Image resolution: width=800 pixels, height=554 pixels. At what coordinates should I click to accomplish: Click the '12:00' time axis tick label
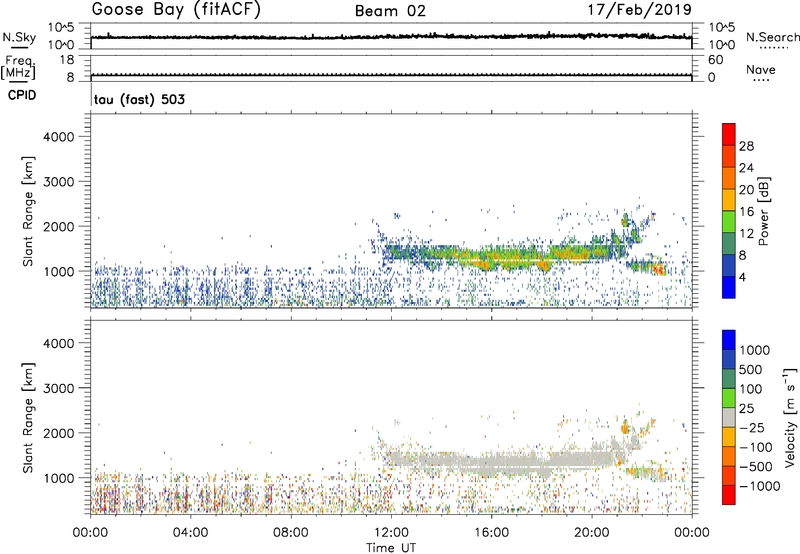(x=391, y=533)
